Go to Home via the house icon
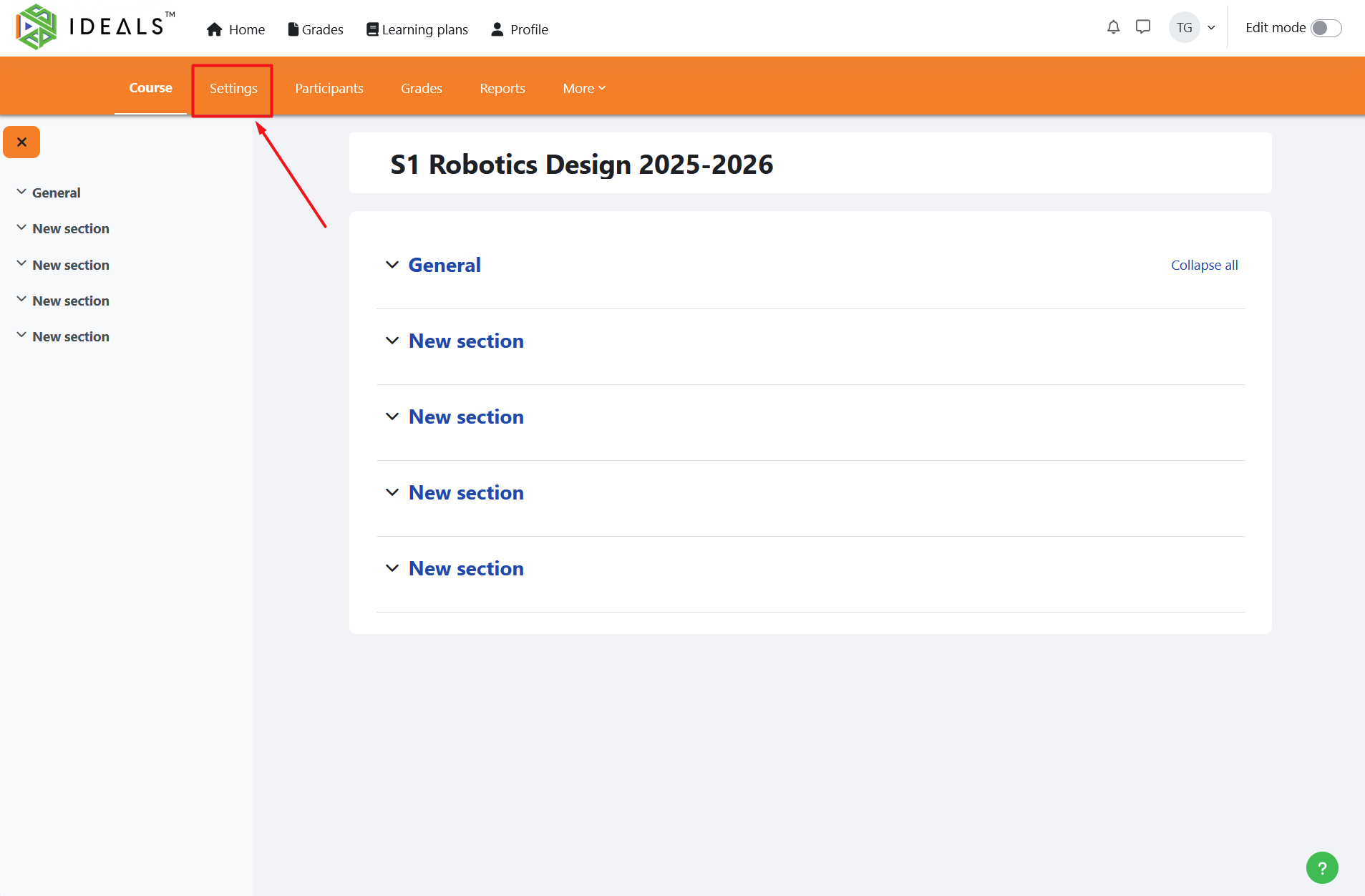1365x896 pixels. (214, 29)
